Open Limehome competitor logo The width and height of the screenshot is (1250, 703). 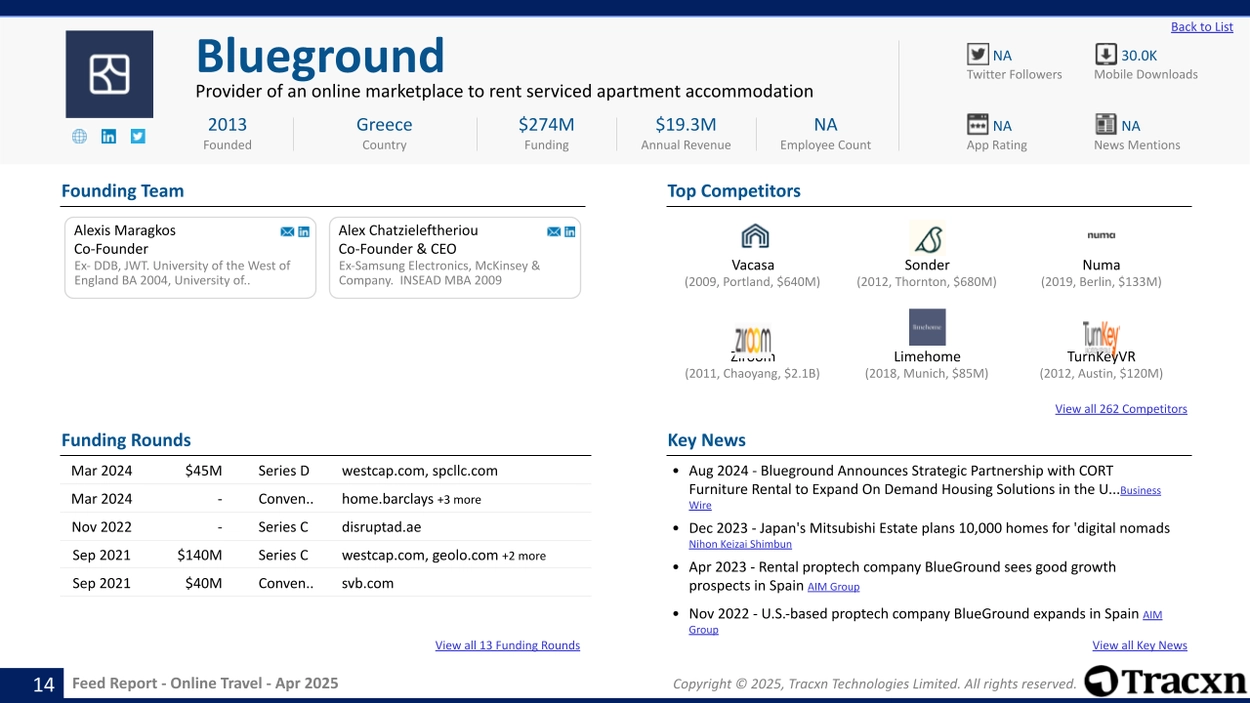click(927, 327)
